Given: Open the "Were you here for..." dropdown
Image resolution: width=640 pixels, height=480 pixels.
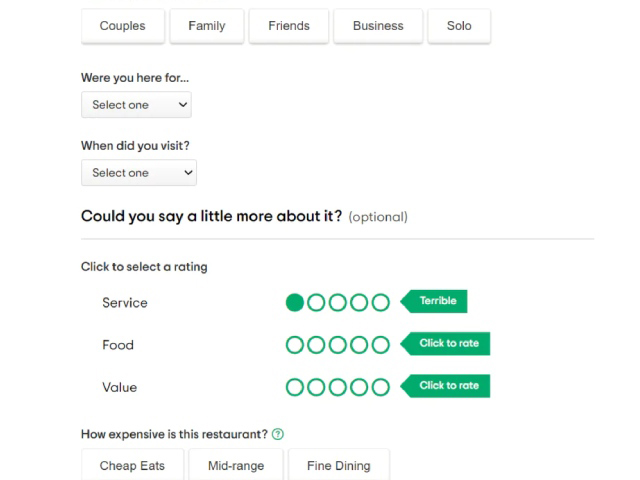Looking at the screenshot, I should tap(136, 104).
